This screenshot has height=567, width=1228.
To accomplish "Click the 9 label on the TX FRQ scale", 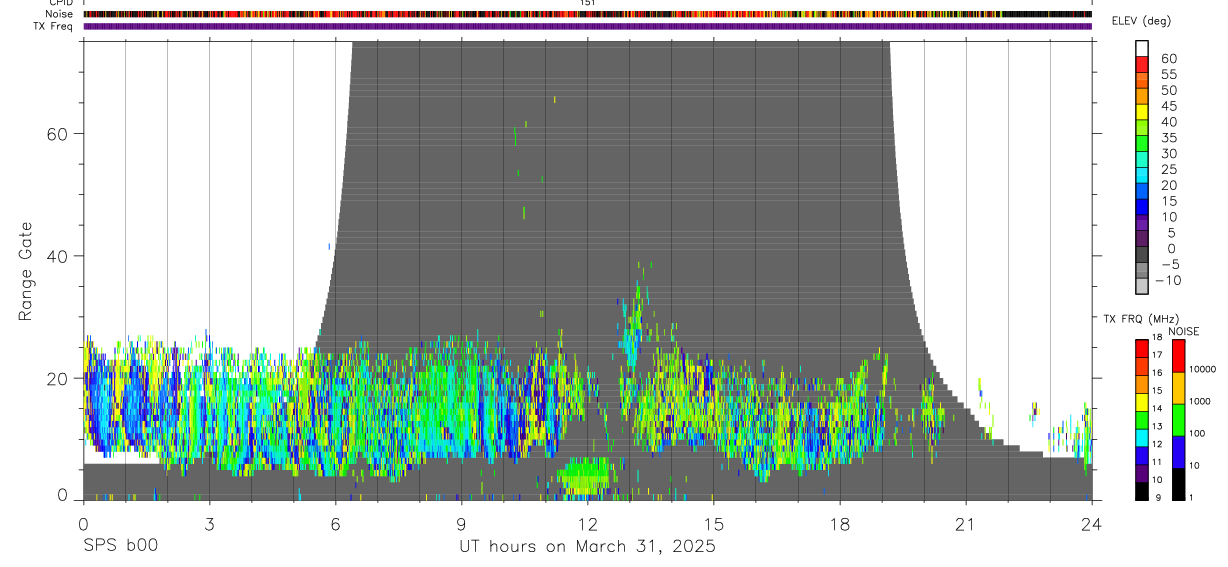I will pos(1159,498).
